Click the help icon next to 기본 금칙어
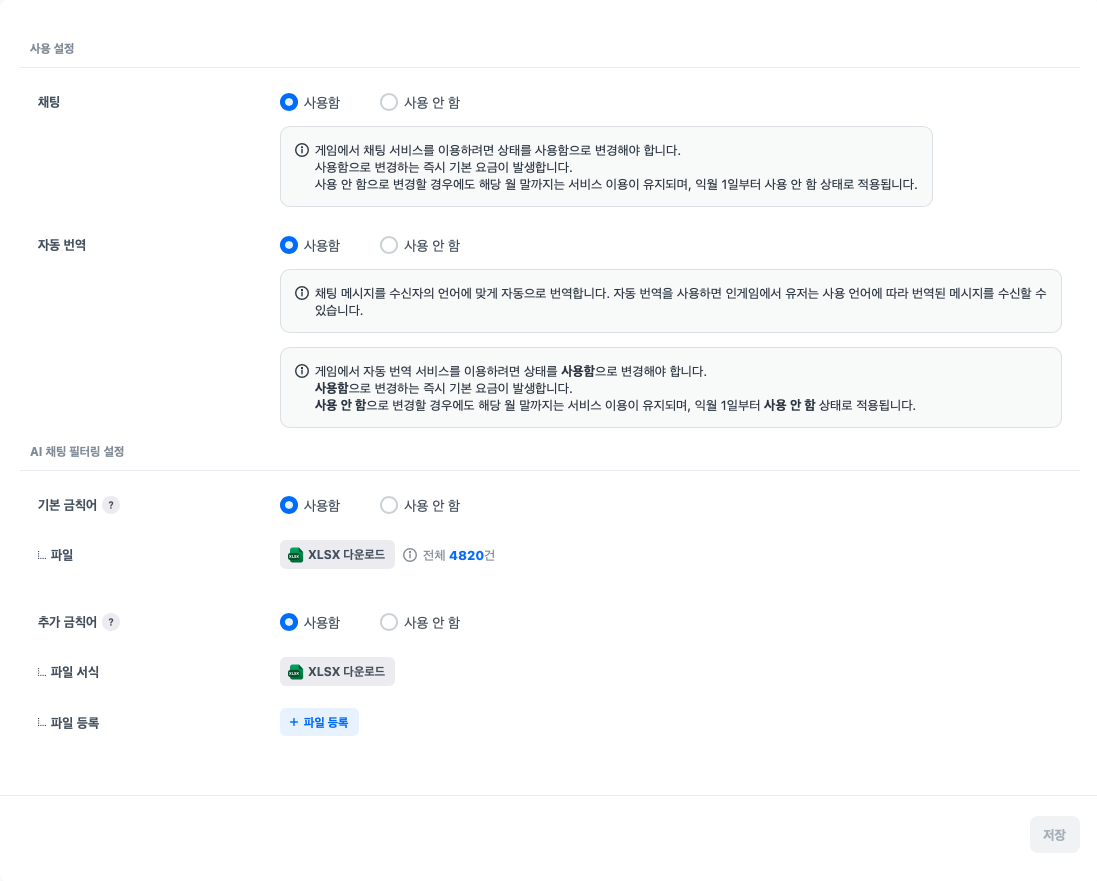The height and width of the screenshot is (881, 1097). [x=111, y=505]
